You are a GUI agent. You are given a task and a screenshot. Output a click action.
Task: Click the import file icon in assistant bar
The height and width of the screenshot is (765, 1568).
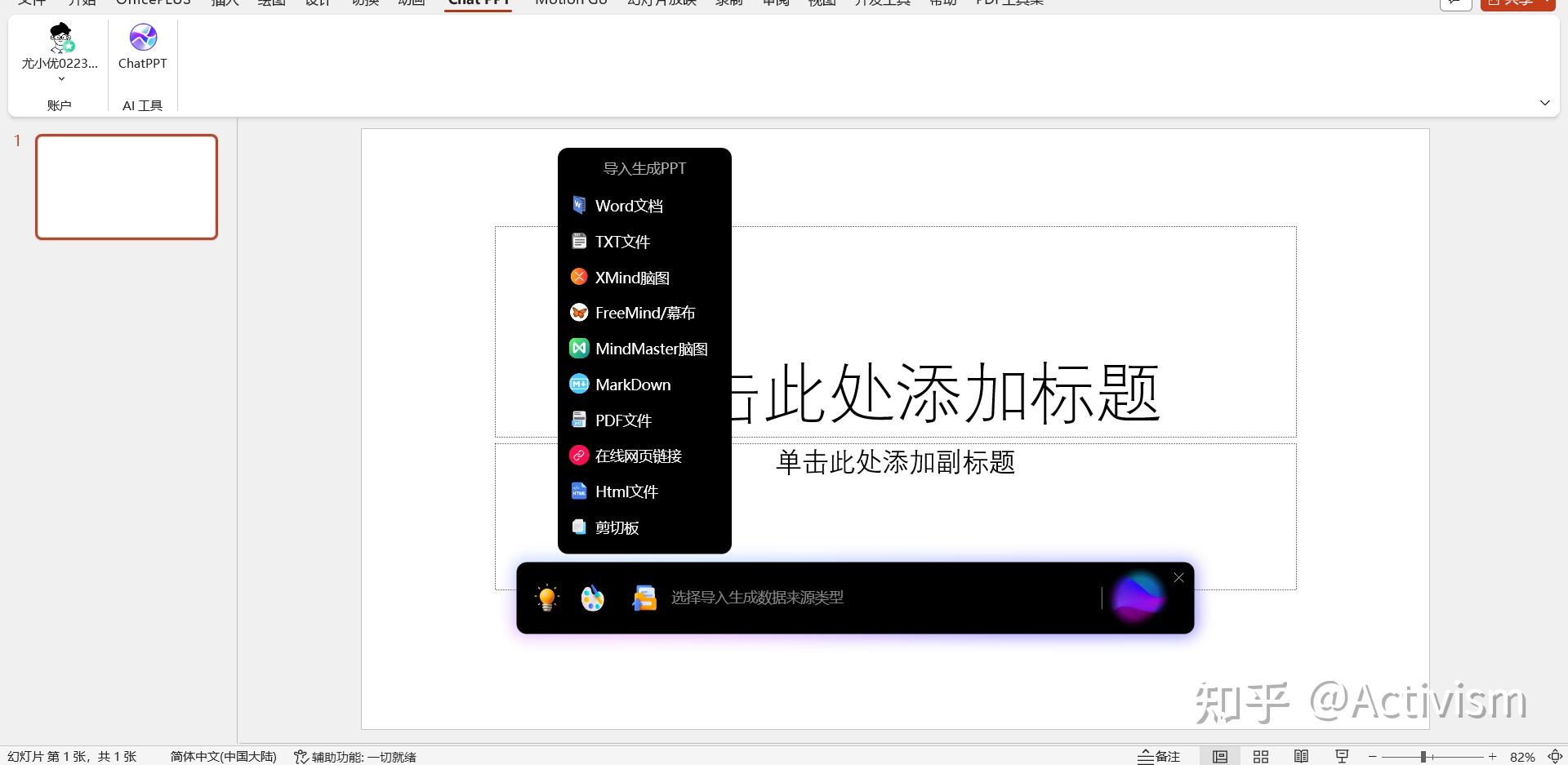pos(645,597)
